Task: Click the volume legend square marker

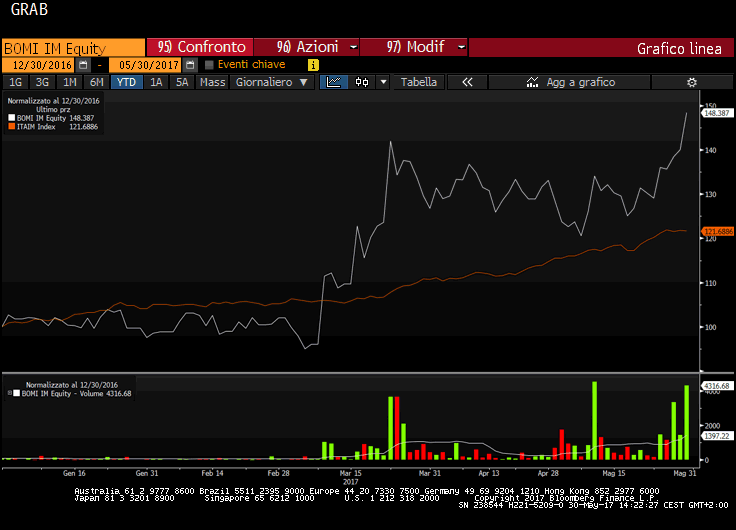Action: coord(15,394)
